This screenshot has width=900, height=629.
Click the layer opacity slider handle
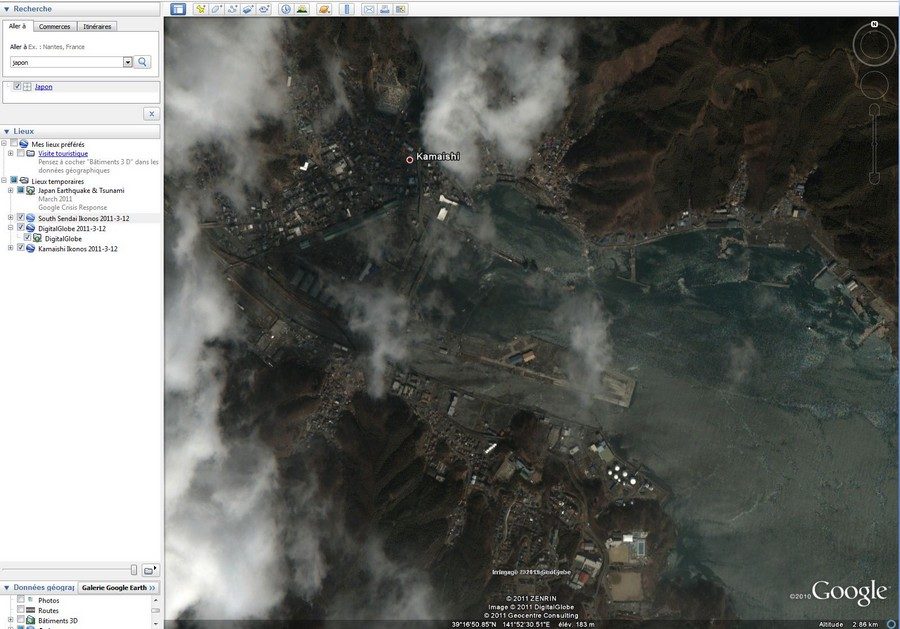134,569
